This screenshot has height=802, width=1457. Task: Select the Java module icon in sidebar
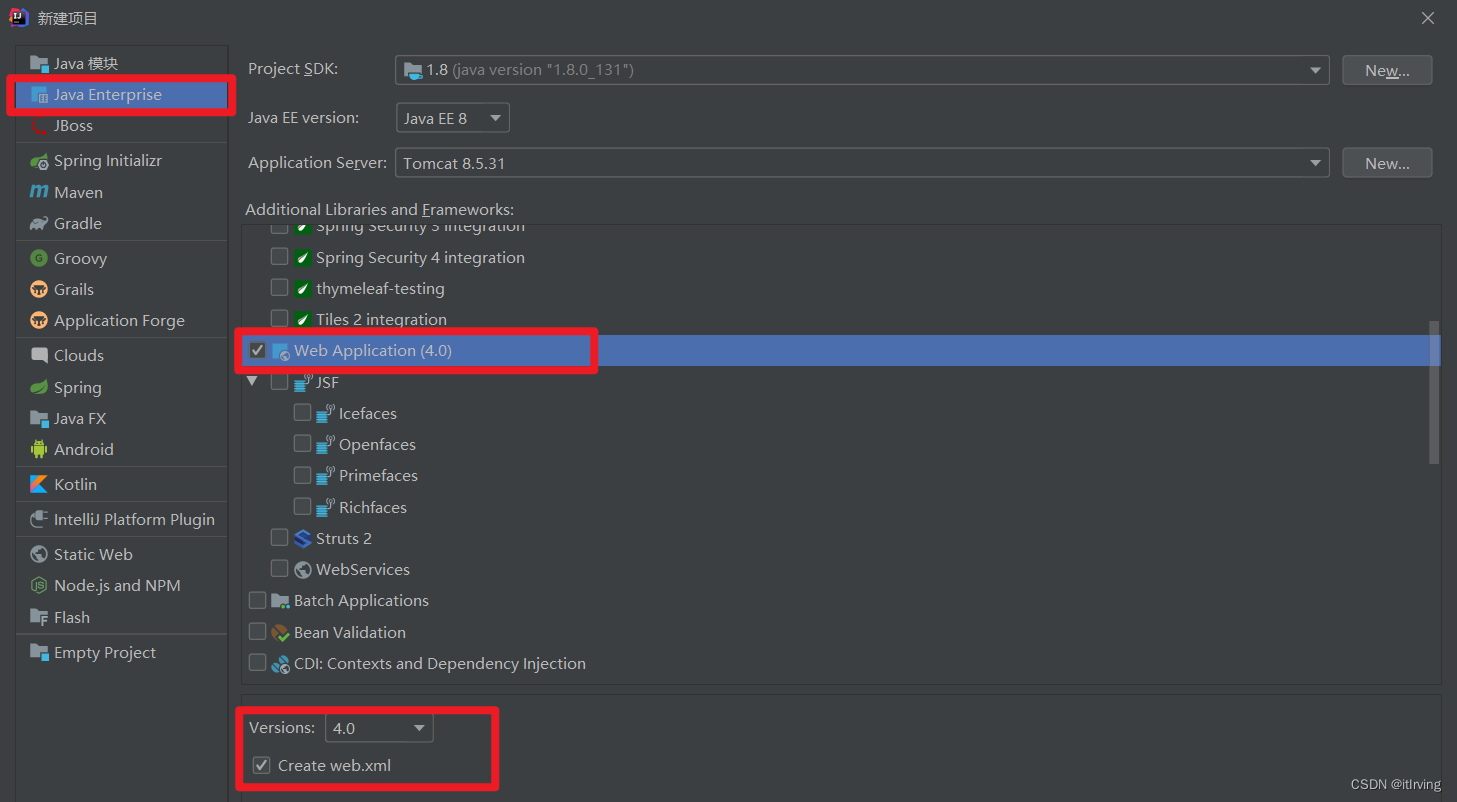click(x=39, y=63)
